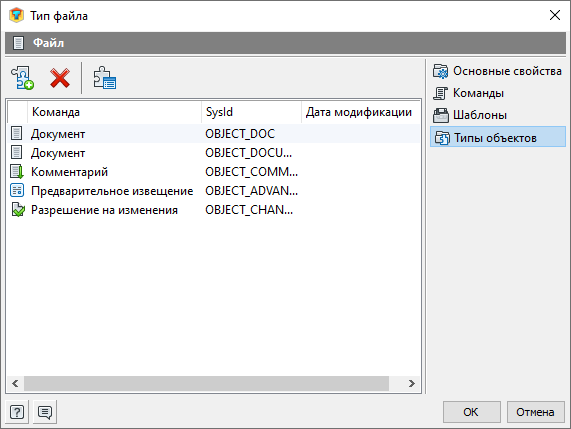This screenshot has width=571, height=429.
Task: Click the horizontal scrollbar right arrow
Action: (412, 383)
